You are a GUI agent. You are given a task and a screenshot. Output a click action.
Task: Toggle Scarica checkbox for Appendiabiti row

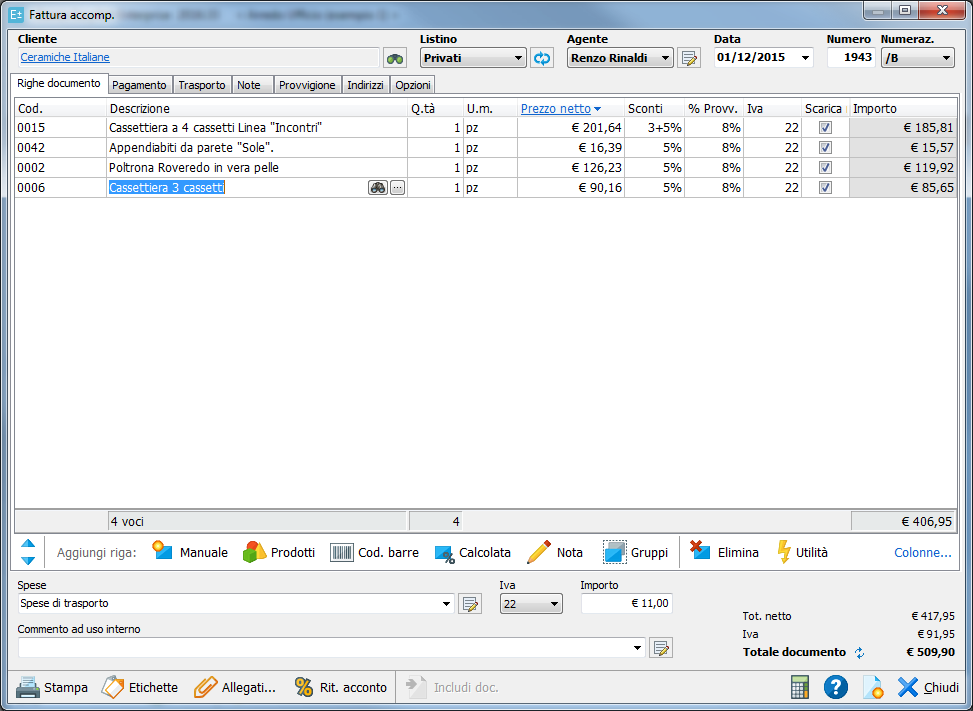[825, 148]
